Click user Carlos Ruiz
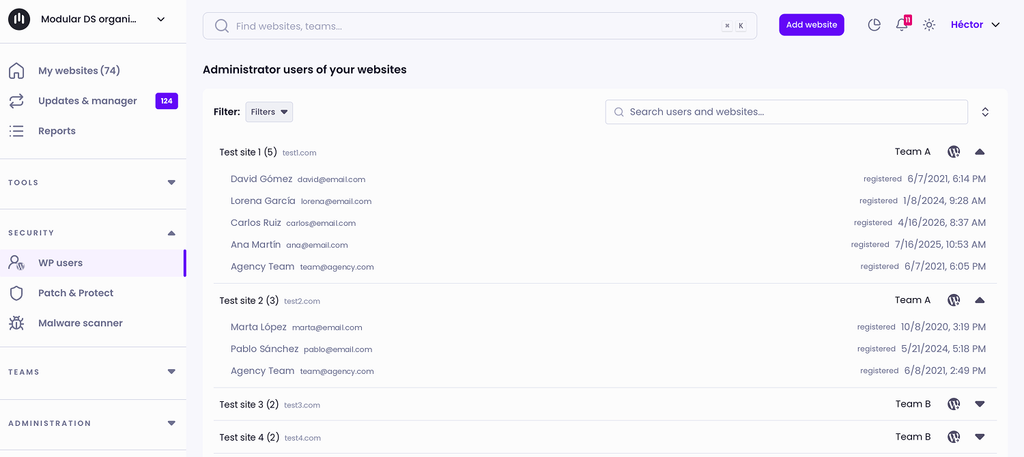This screenshot has width=1024, height=457. 256,223
